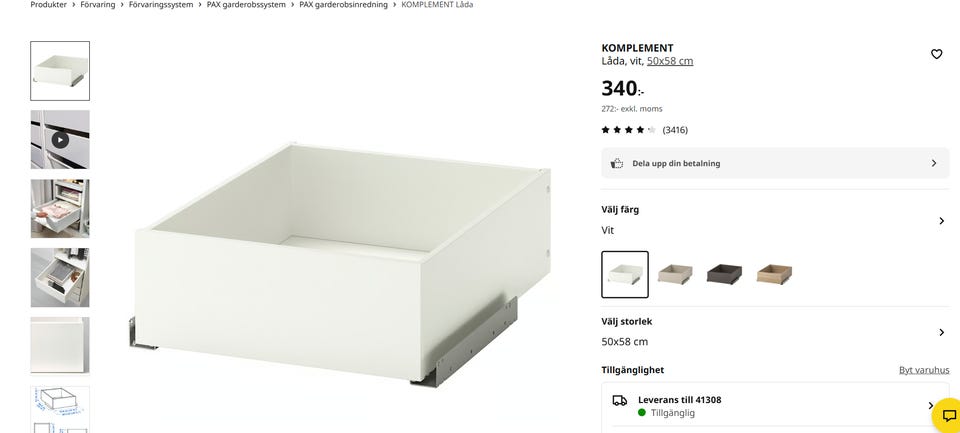Expand the Välj färg chevron
Image resolution: width=960 pixels, height=433 pixels.
tap(942, 220)
